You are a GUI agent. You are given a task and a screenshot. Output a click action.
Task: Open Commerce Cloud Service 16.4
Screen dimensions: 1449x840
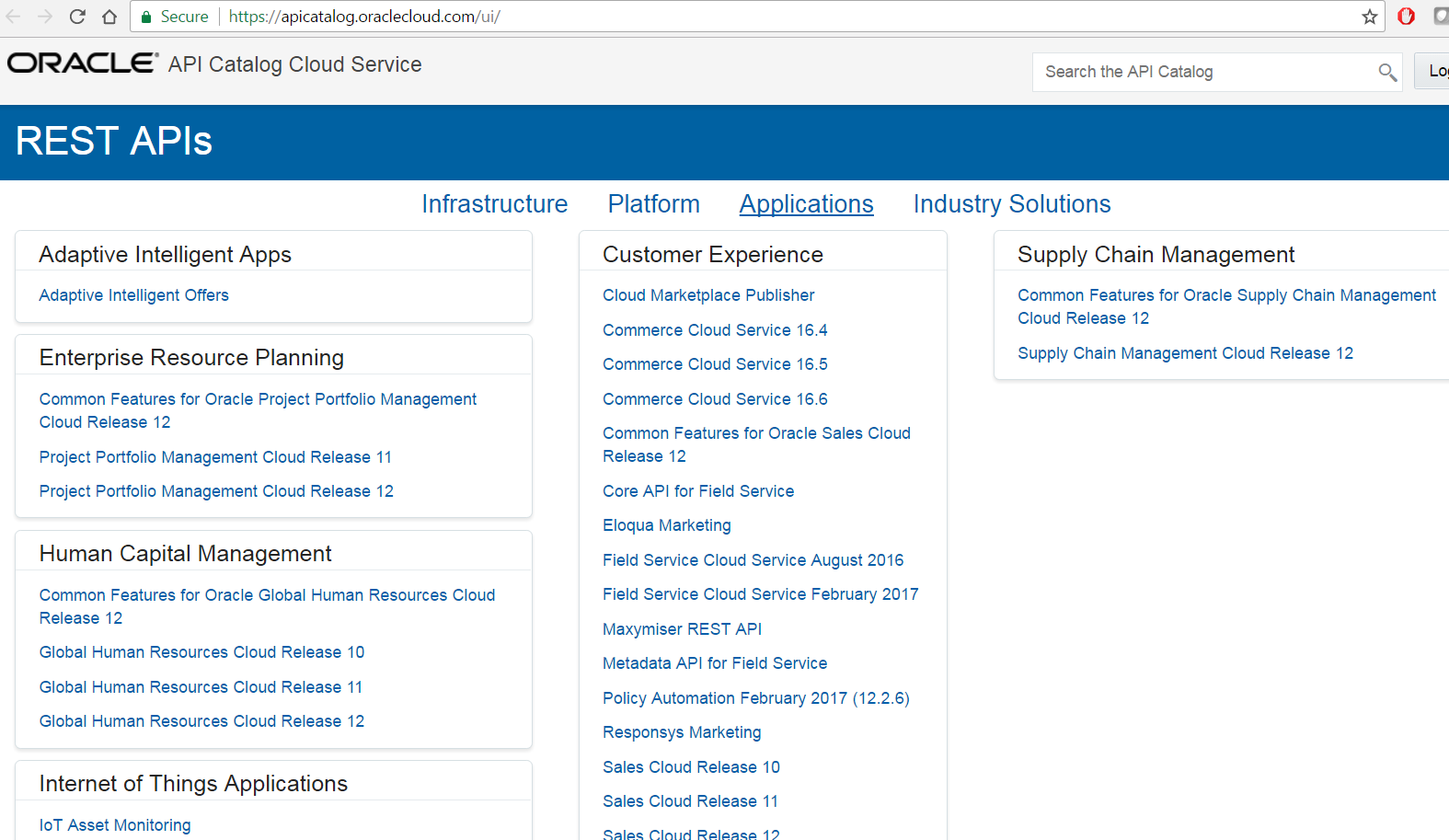click(x=715, y=330)
